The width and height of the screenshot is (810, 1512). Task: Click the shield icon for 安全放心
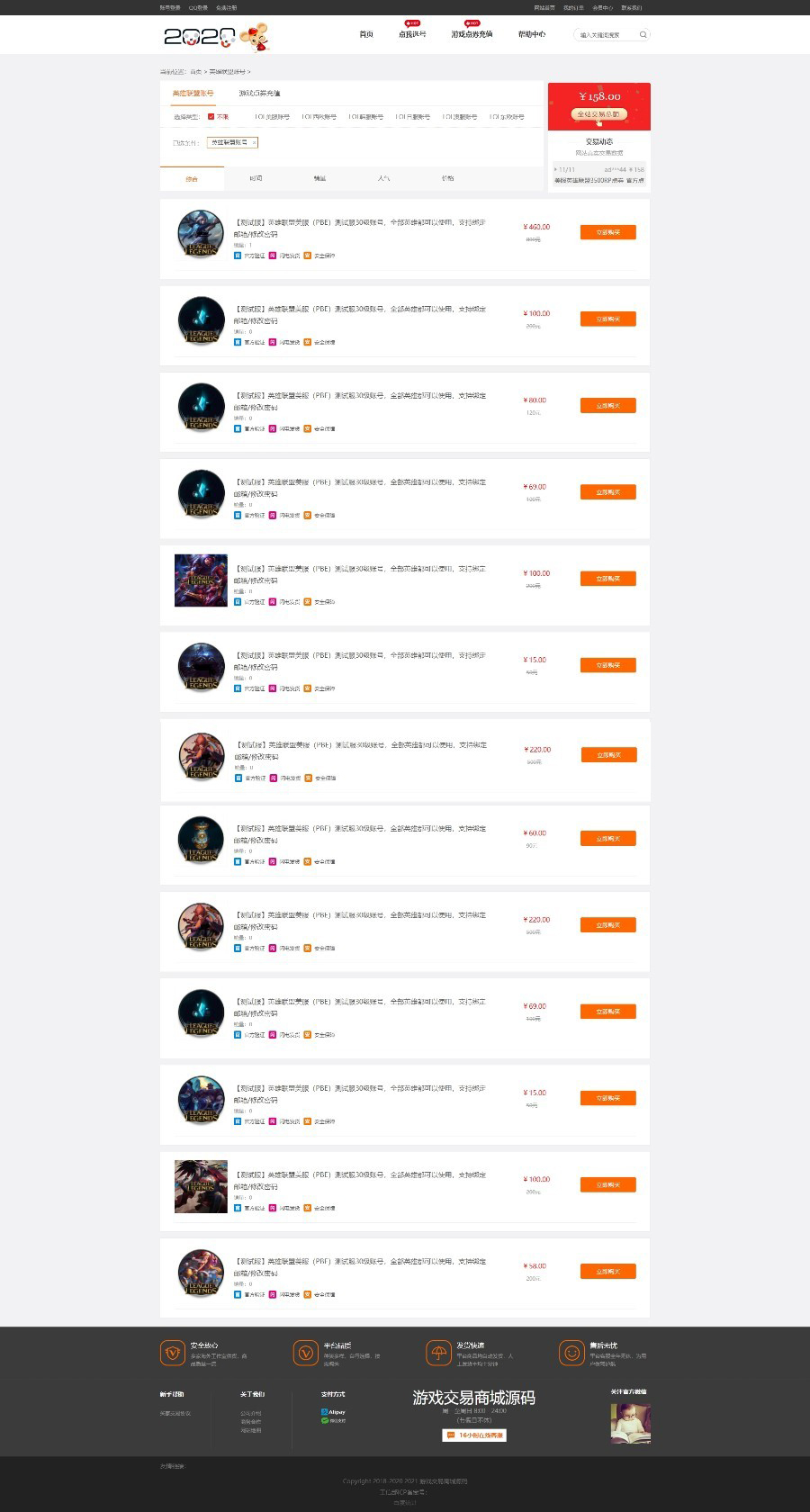[172, 1352]
